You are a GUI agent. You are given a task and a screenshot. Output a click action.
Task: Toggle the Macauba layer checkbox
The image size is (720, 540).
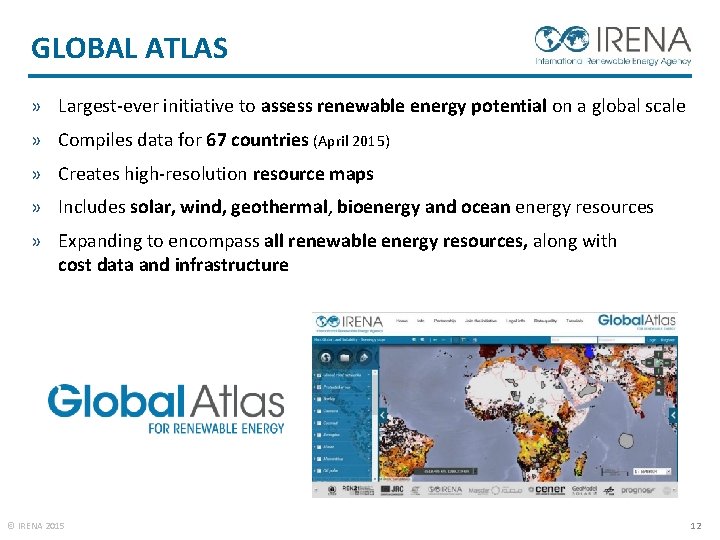point(319,459)
